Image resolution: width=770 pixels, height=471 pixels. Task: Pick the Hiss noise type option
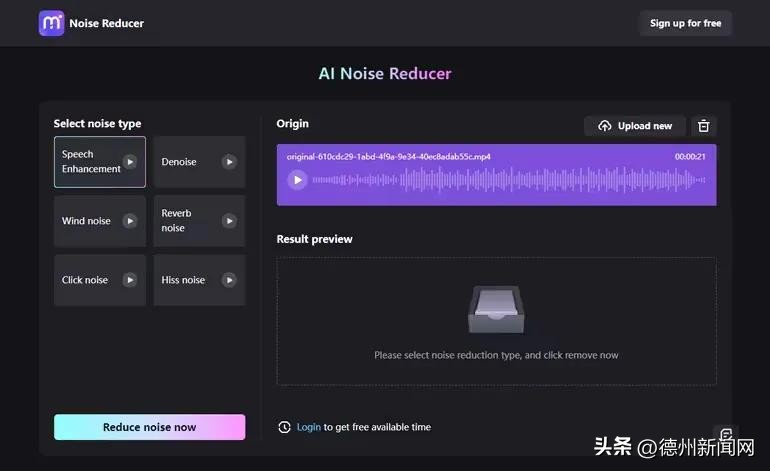[184, 280]
